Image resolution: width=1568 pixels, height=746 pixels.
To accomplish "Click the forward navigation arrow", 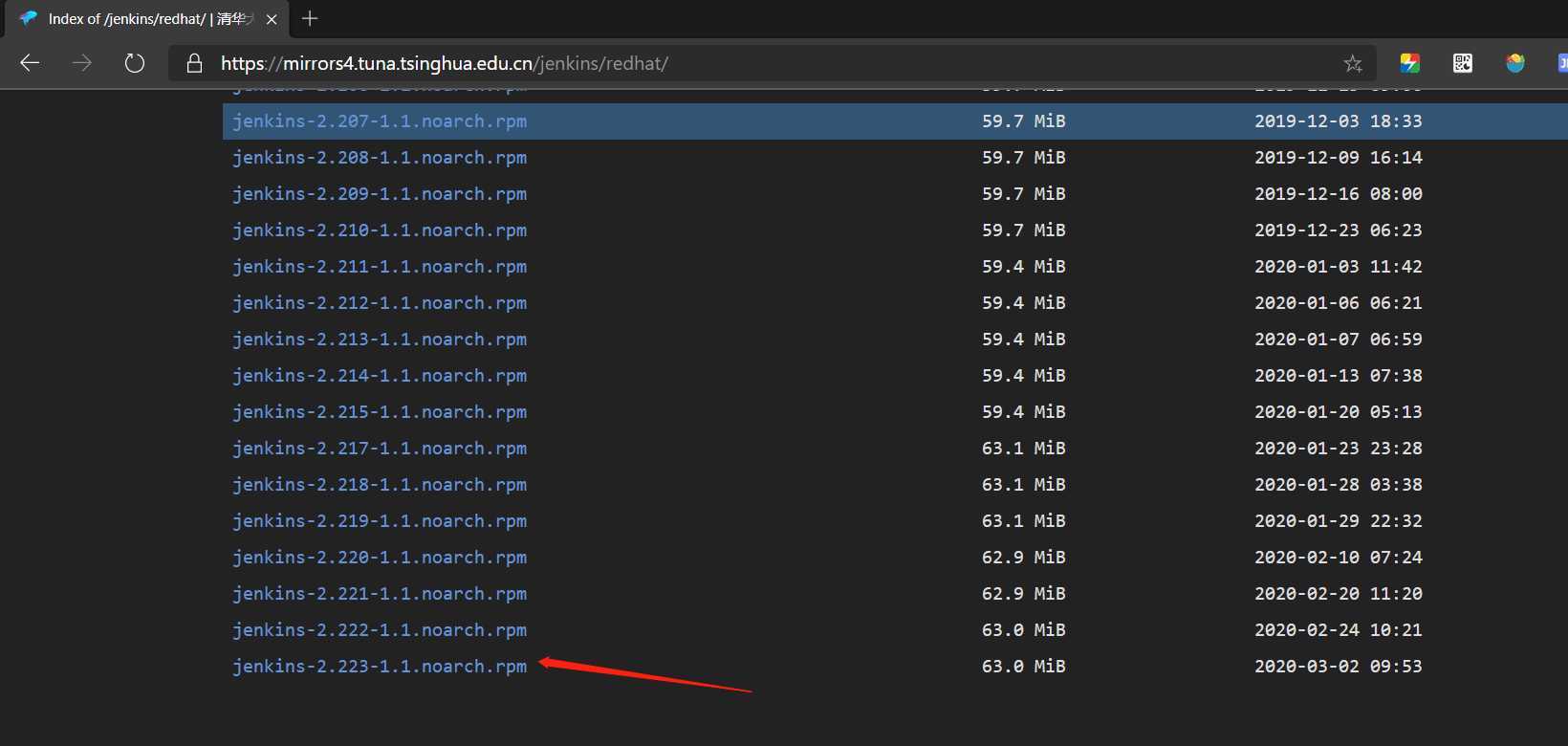I will click(82, 63).
